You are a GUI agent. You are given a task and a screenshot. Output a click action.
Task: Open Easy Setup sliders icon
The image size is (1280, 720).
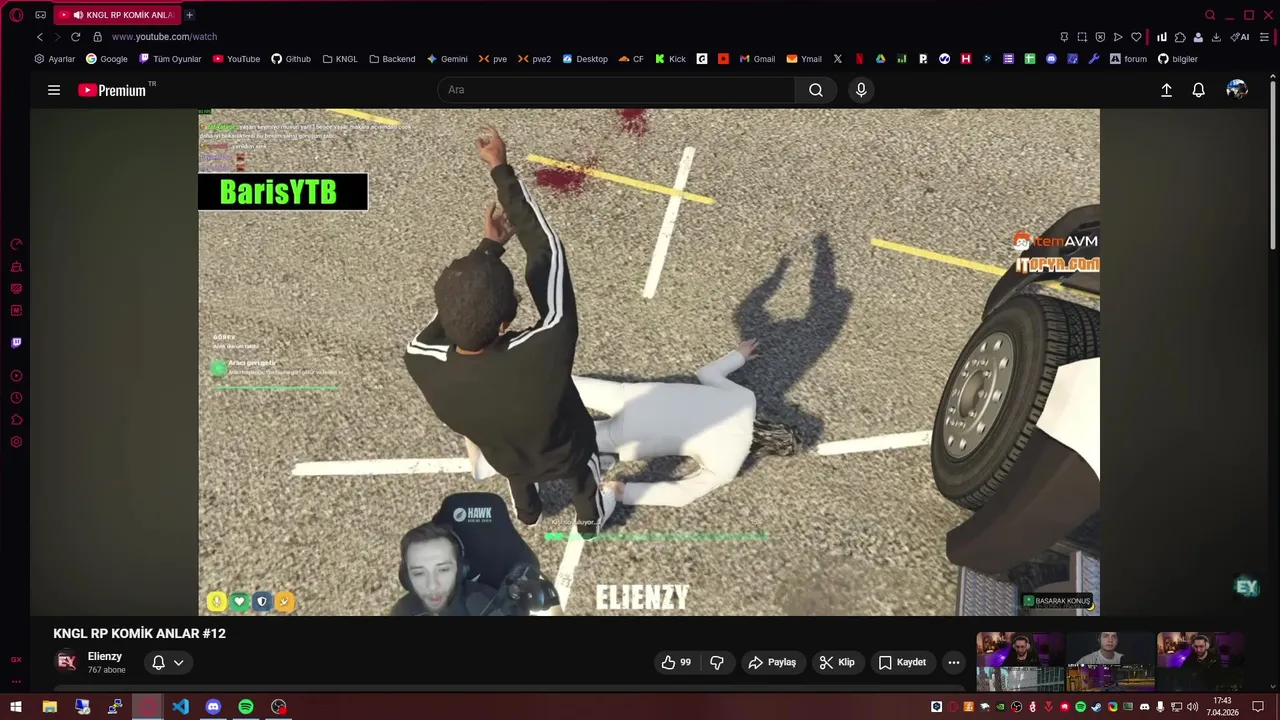click(x=1265, y=37)
